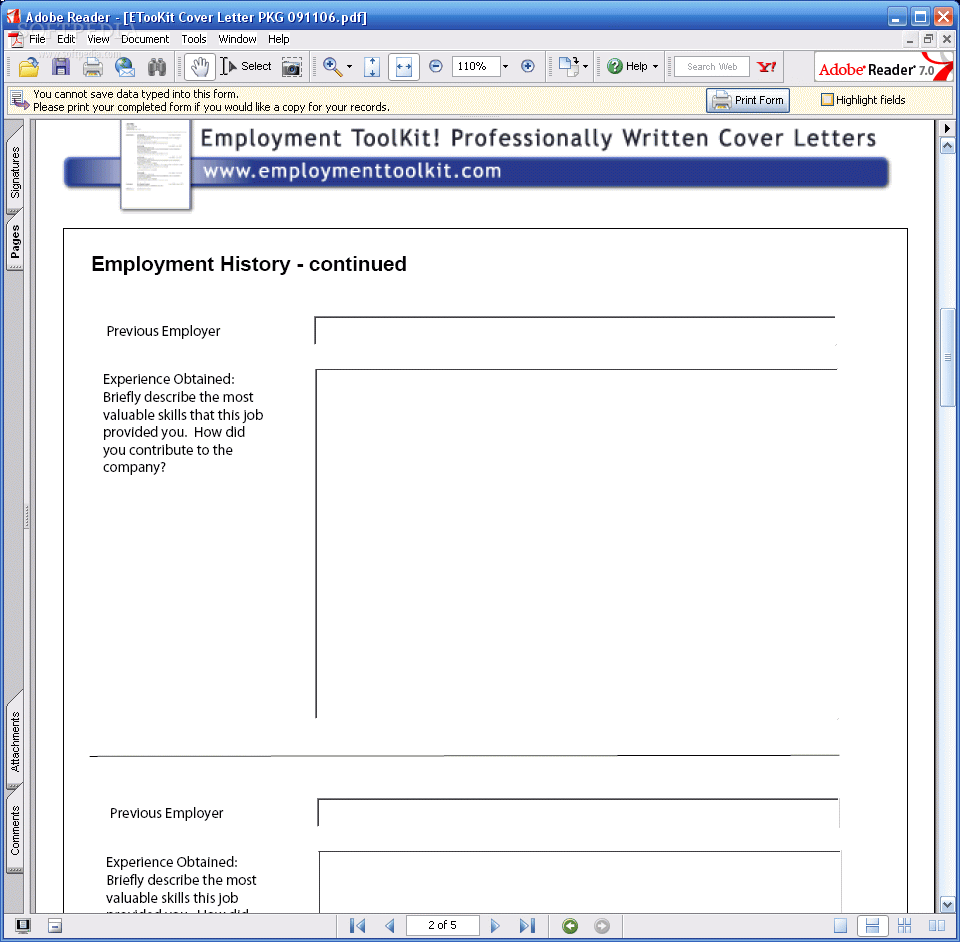Open Search with the binoculars icon
960x942 pixels.
(x=157, y=67)
